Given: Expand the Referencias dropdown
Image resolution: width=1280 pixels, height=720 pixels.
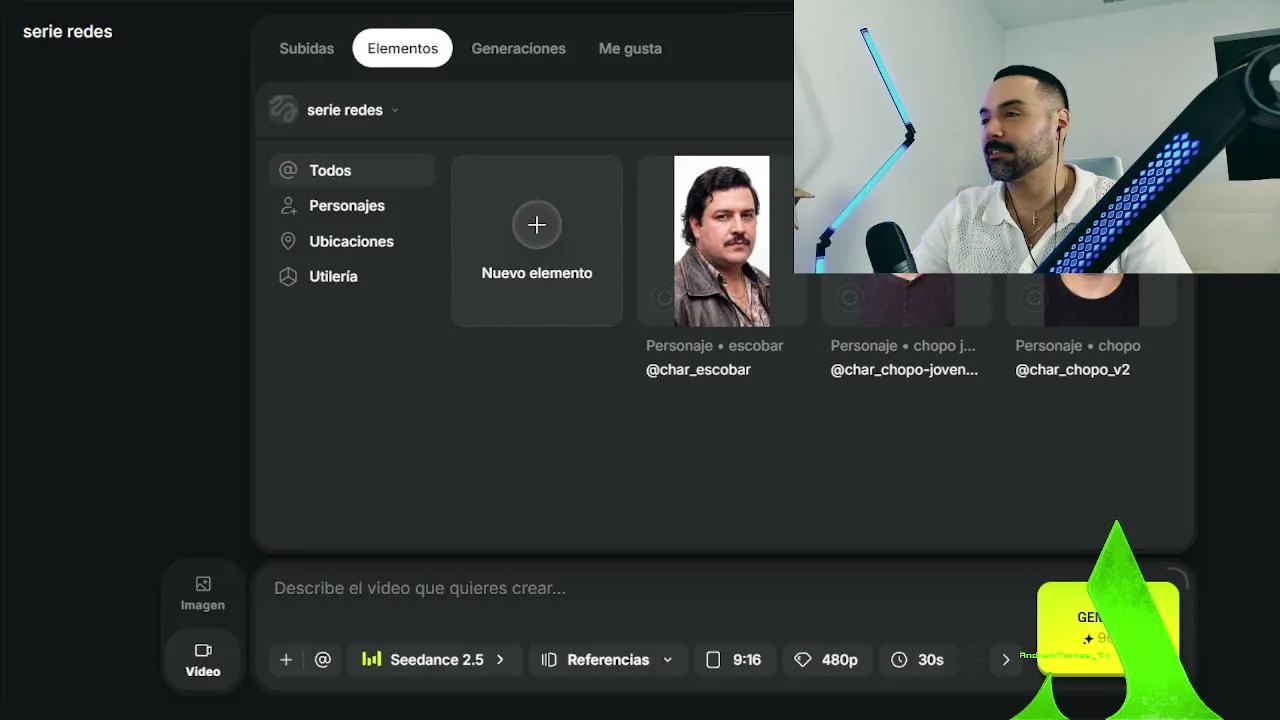Looking at the screenshot, I should pos(608,660).
